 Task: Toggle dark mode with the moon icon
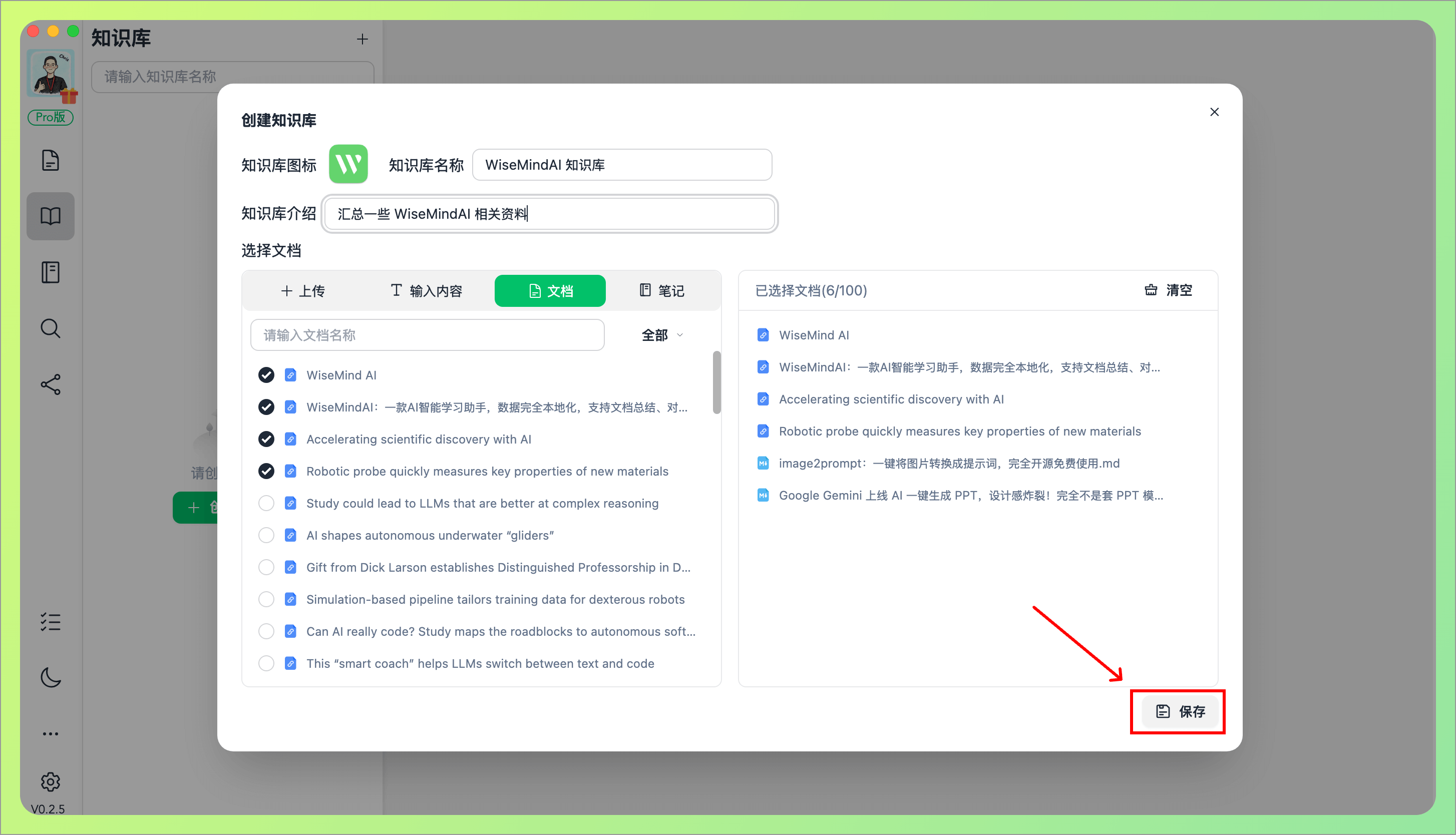point(51,678)
